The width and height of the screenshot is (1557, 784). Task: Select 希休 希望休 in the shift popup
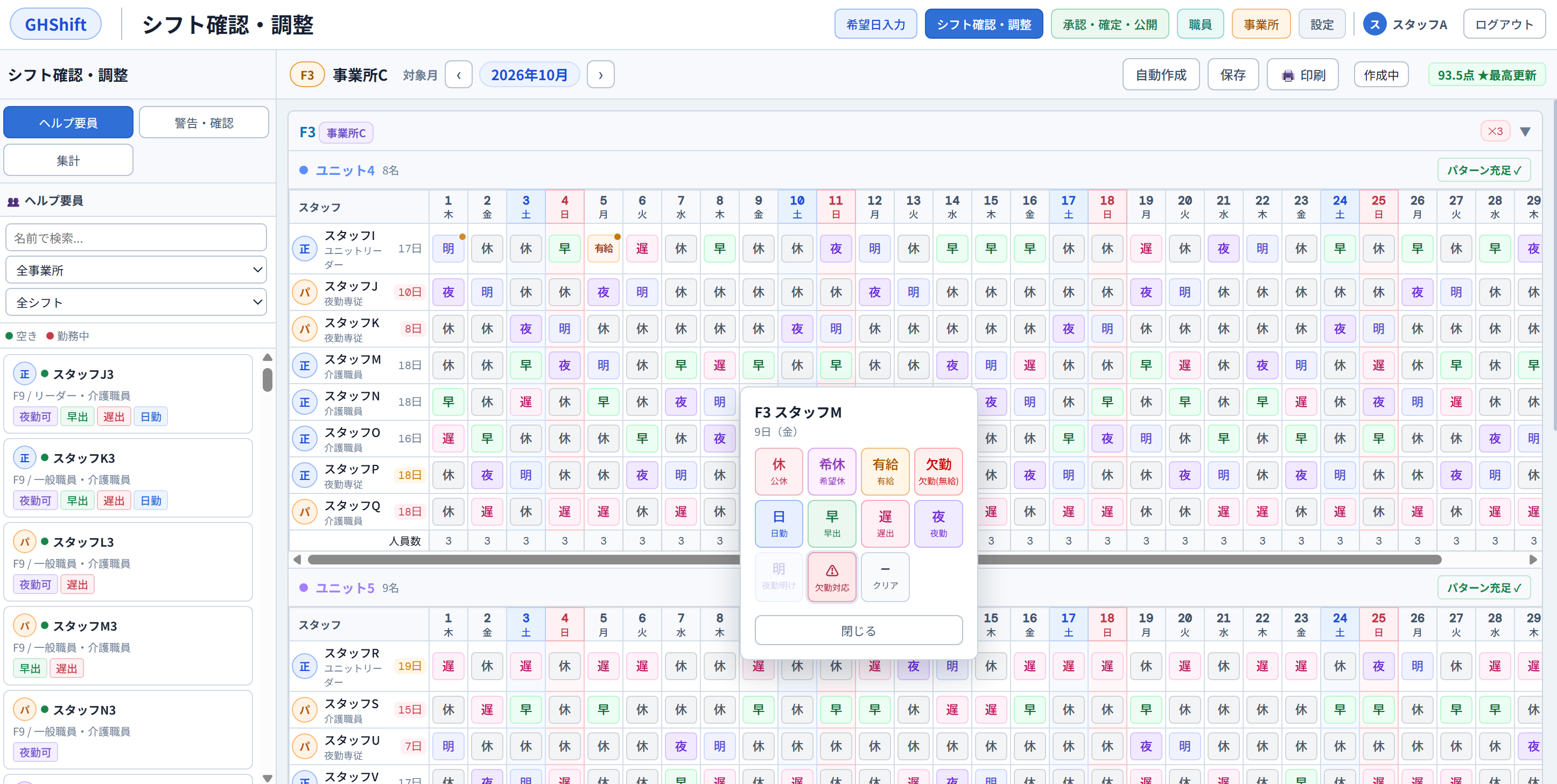832,471
